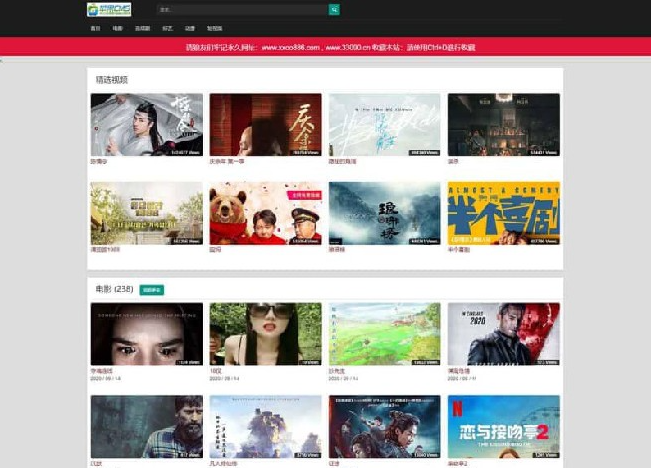Screen dimensions: 651x468
Task: Click the 精选视频 section heading
Action: point(112,80)
